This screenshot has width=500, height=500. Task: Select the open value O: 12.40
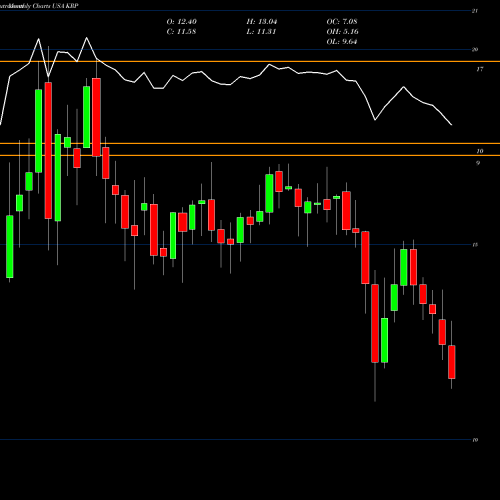pyautogui.click(x=181, y=22)
